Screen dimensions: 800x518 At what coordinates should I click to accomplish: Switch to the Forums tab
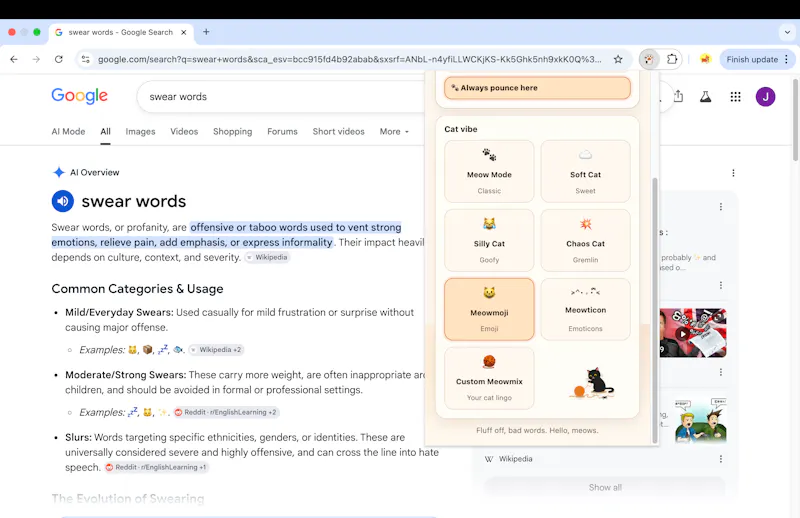tap(282, 131)
